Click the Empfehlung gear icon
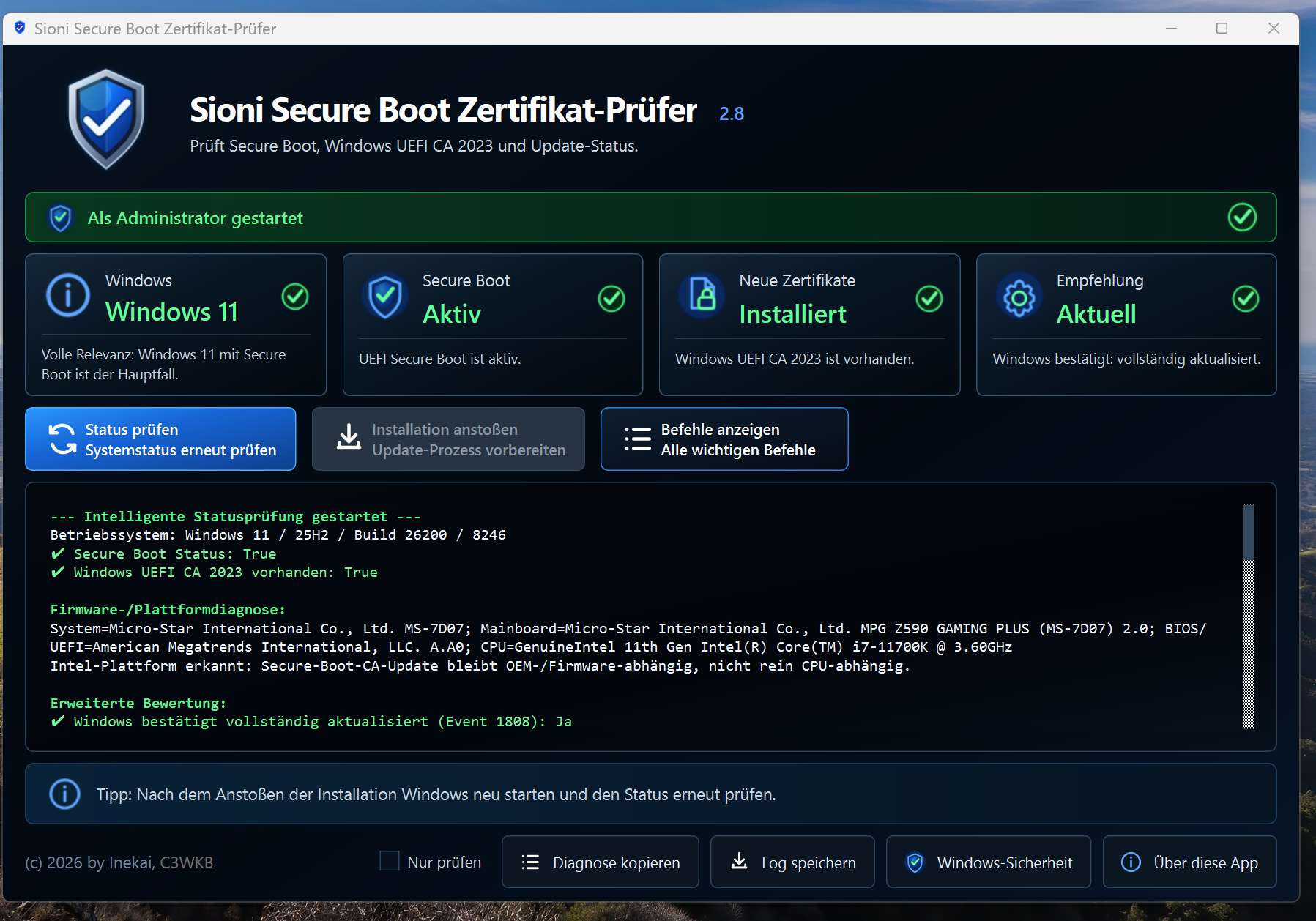This screenshot has width=1316, height=921. point(1019,297)
